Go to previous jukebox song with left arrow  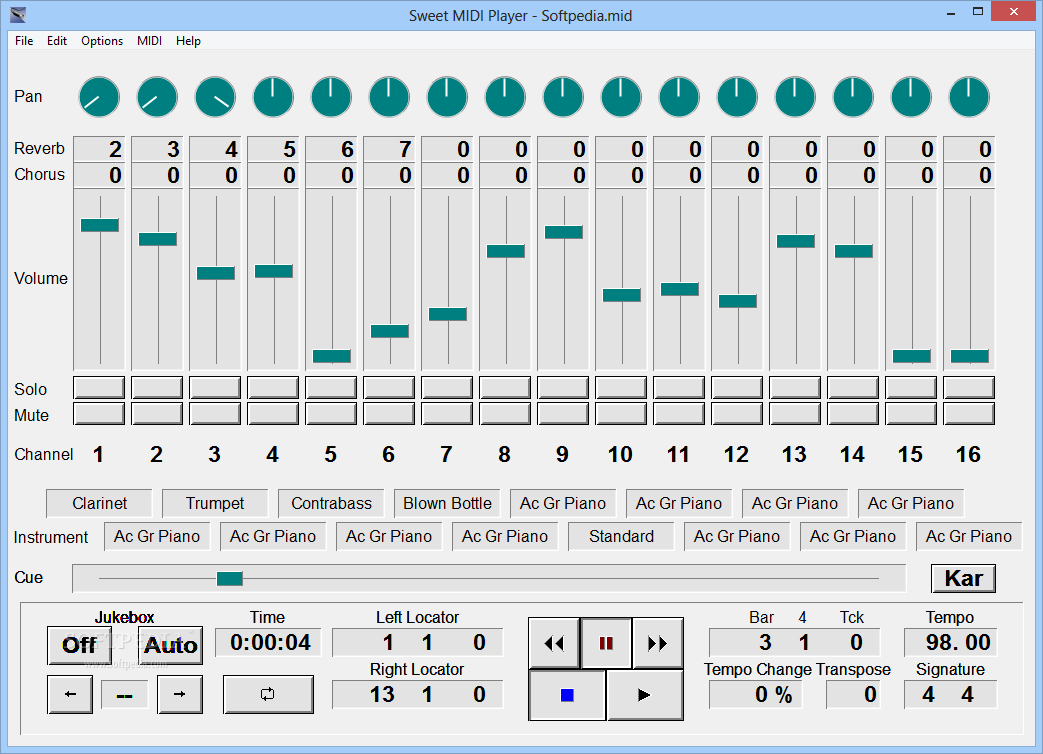(x=70, y=694)
